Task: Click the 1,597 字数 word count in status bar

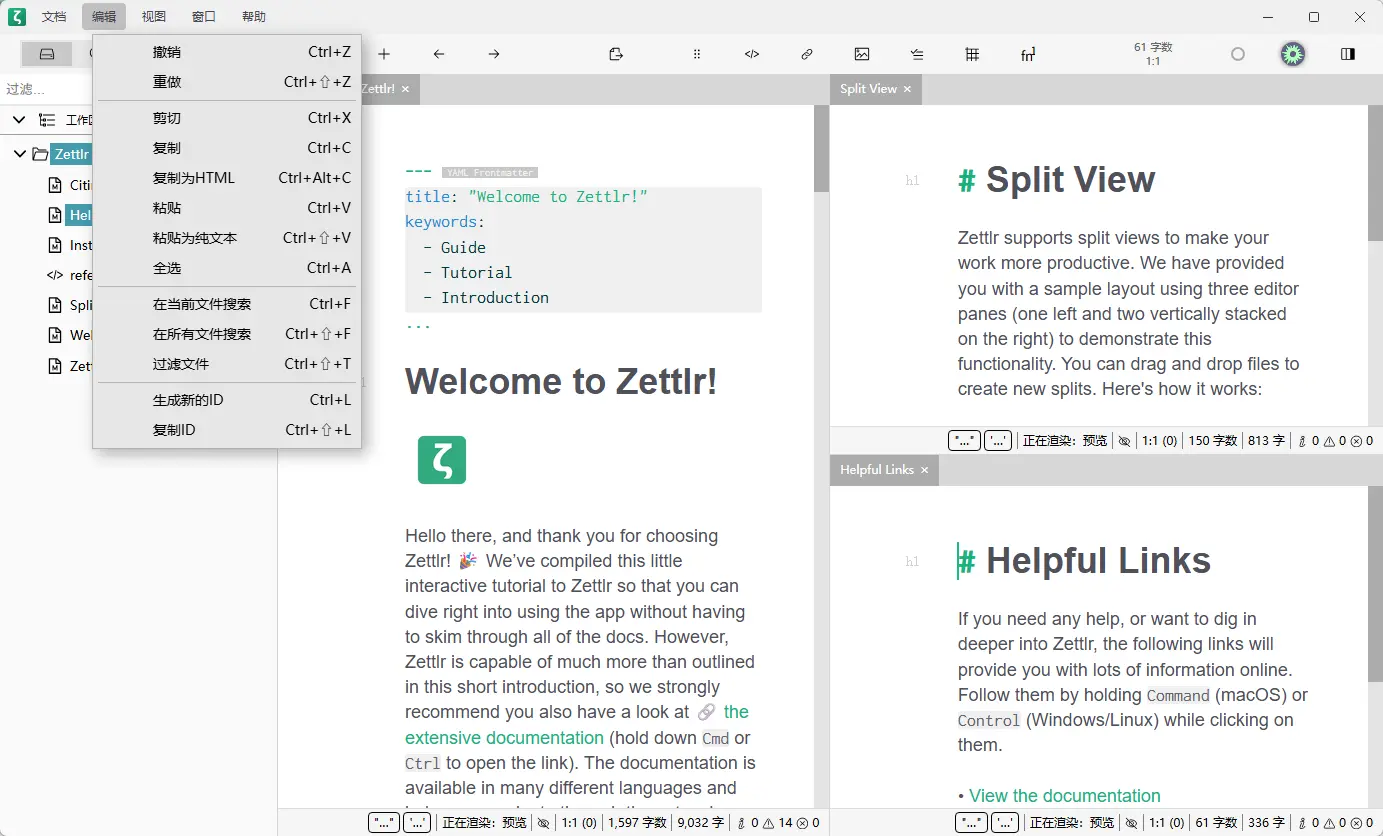Action: pyautogui.click(x=637, y=823)
